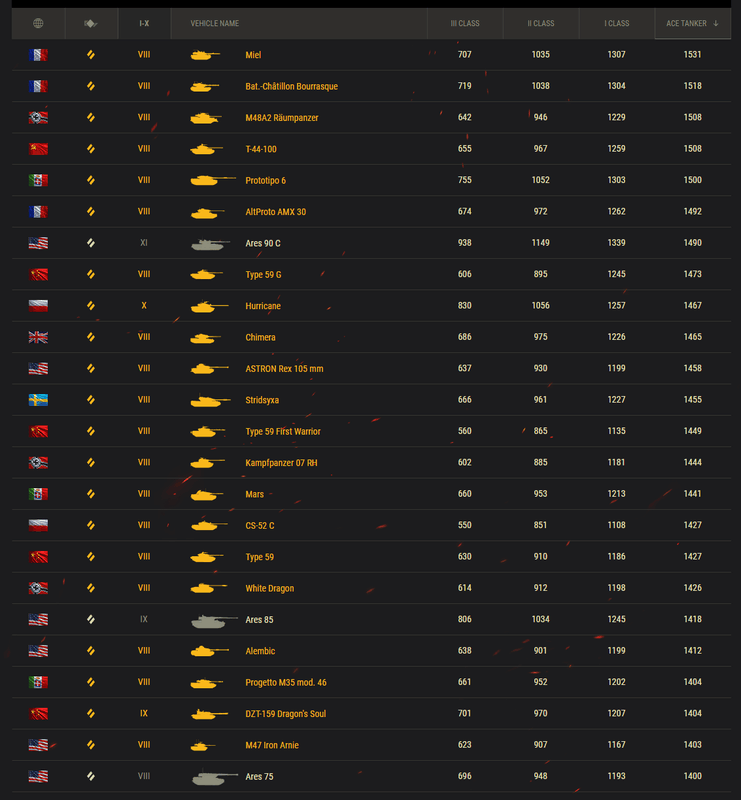Sort by the Vehicle Name column header

(x=214, y=23)
